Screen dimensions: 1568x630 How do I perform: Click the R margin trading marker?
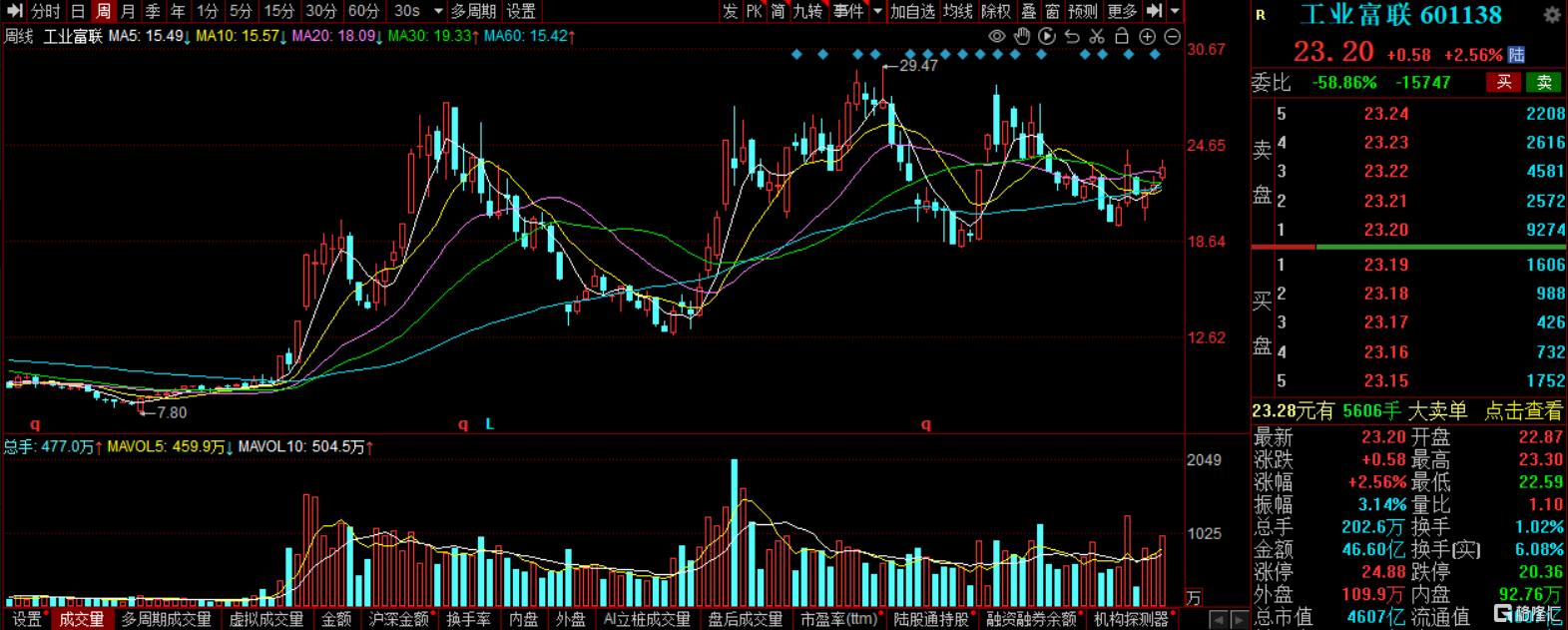point(1261,15)
